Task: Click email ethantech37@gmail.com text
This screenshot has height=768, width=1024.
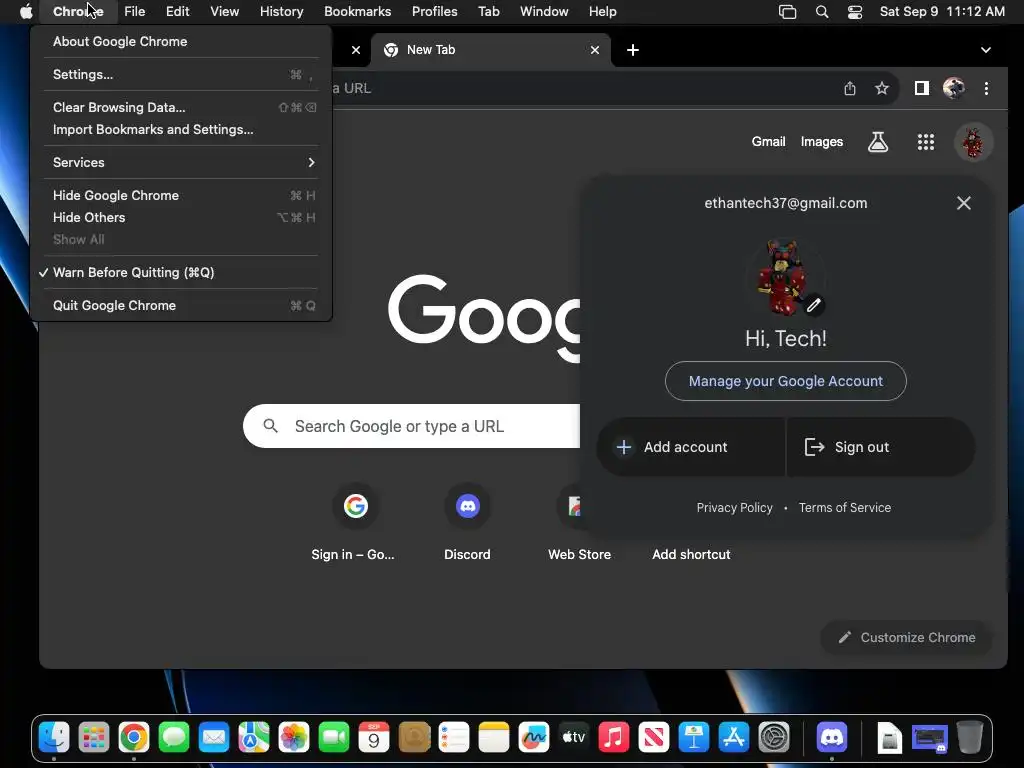Action: point(786,203)
